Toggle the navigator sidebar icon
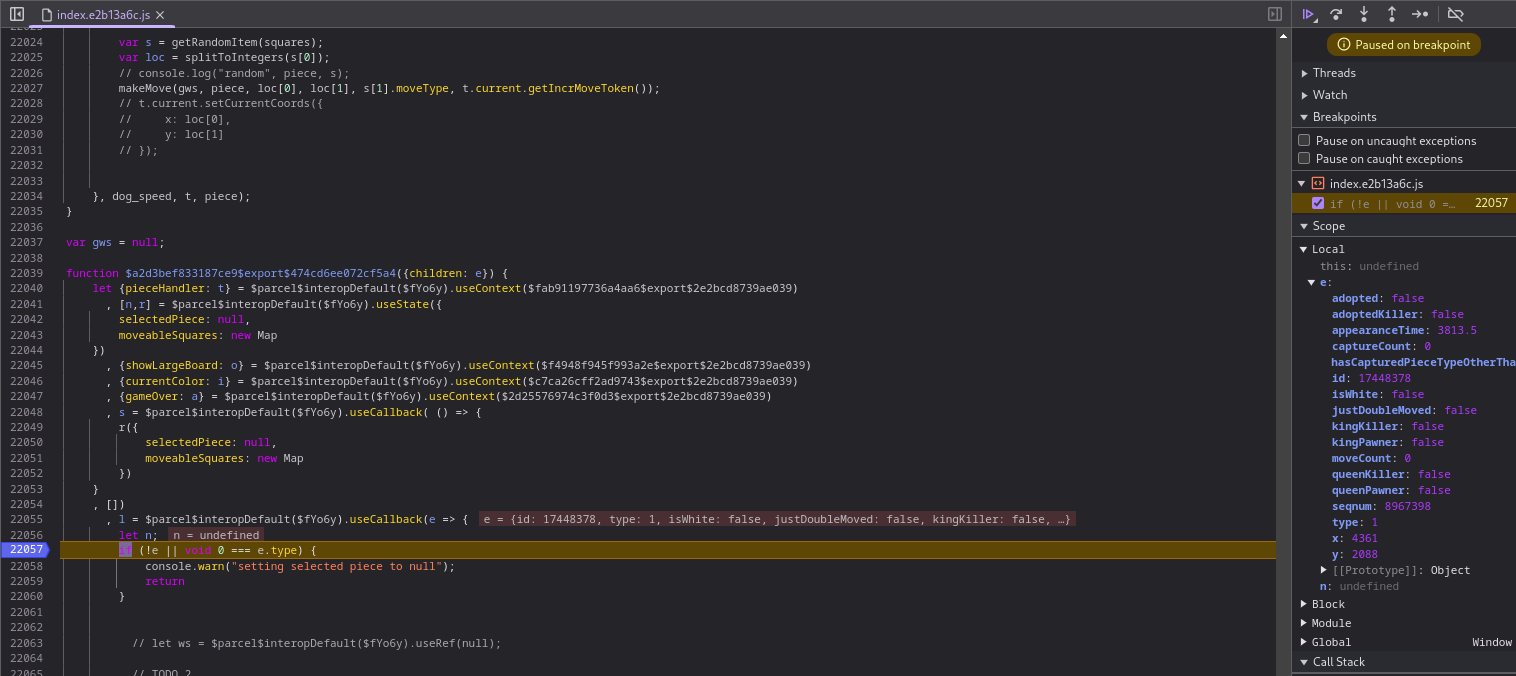The width and height of the screenshot is (1516, 676). pyautogui.click(x=16, y=14)
